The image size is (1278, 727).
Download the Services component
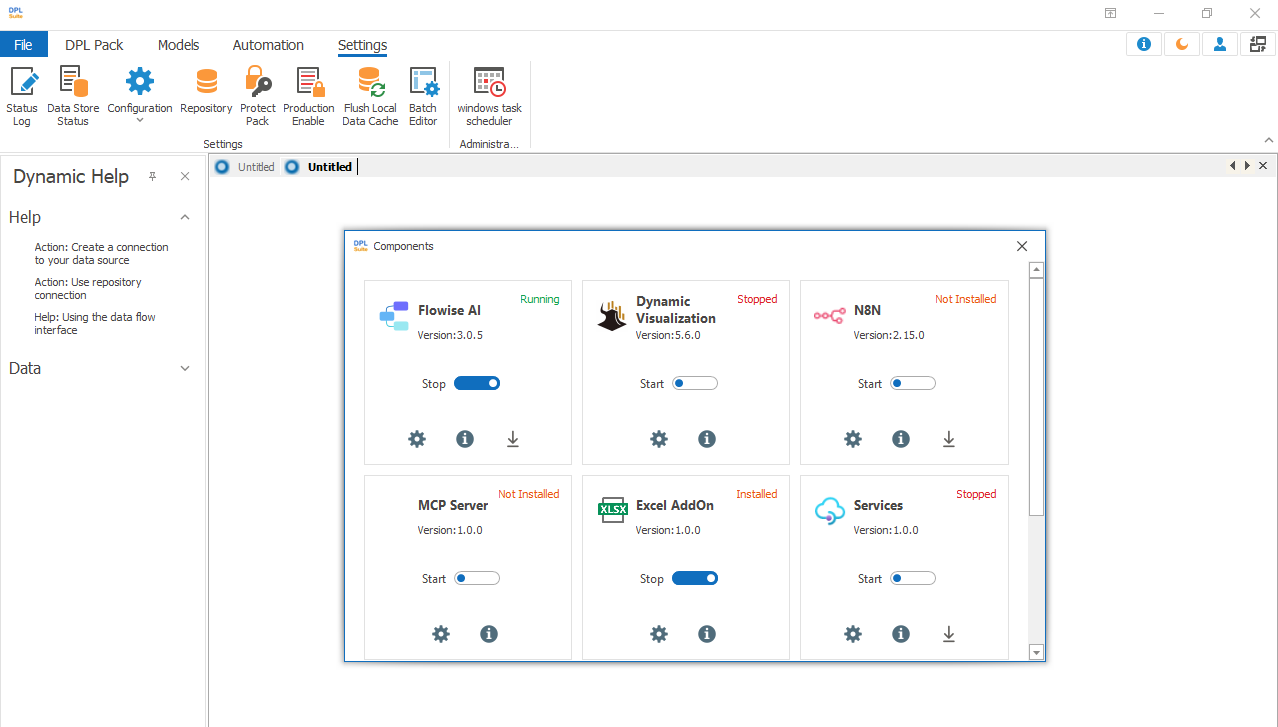[949, 634]
